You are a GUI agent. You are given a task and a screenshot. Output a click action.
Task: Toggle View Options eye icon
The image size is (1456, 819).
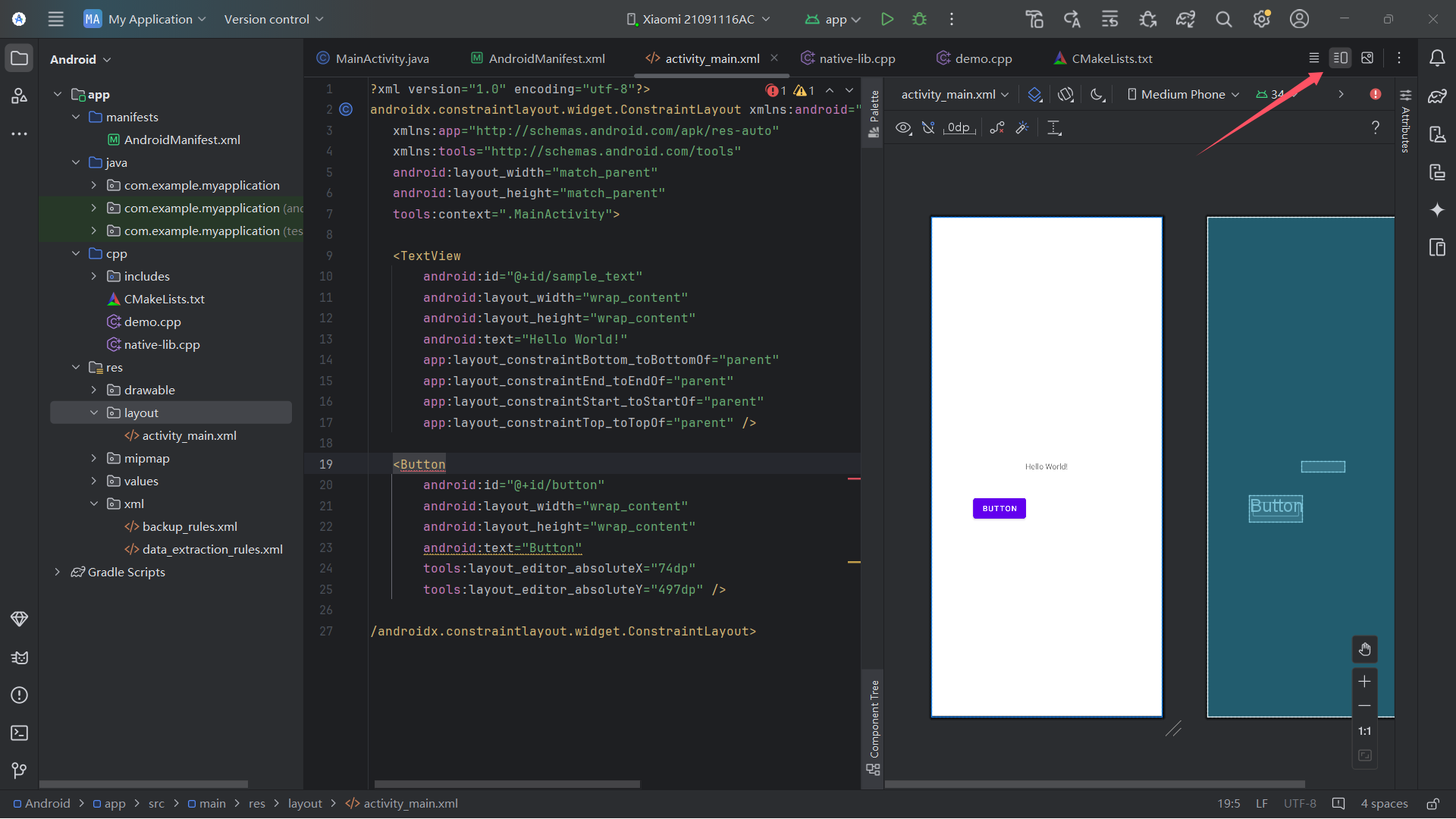point(903,127)
